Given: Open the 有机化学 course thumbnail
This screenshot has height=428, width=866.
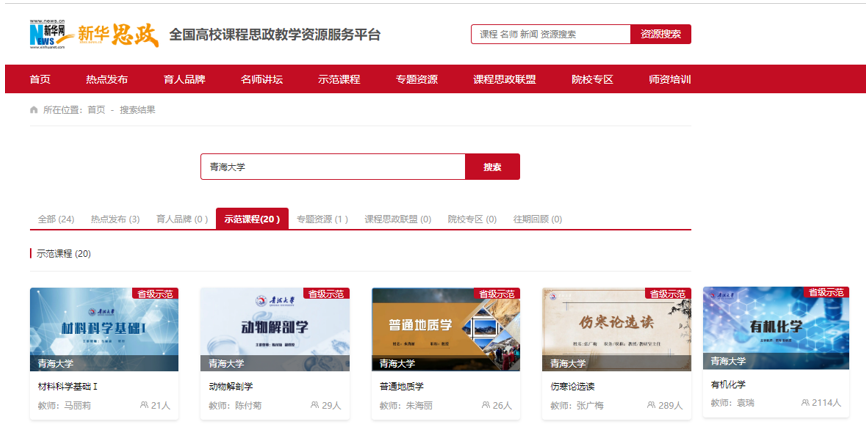Looking at the screenshot, I should coord(775,327).
